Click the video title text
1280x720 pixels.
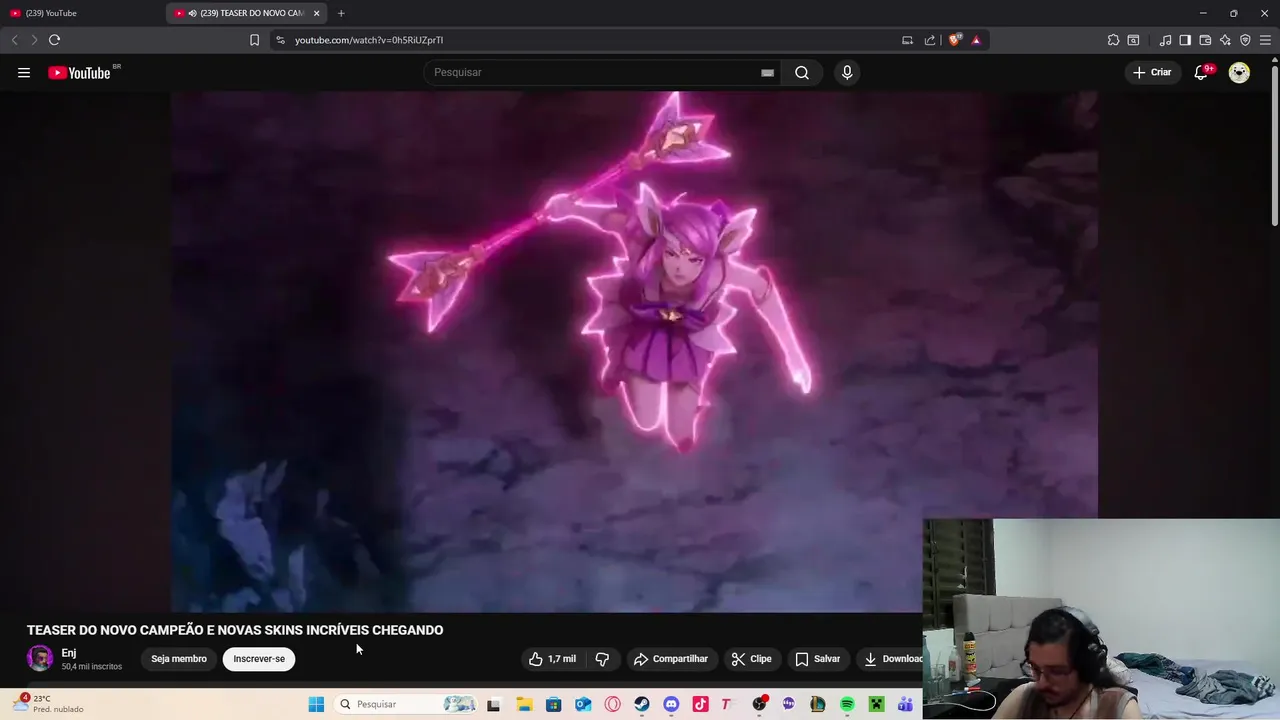click(235, 630)
